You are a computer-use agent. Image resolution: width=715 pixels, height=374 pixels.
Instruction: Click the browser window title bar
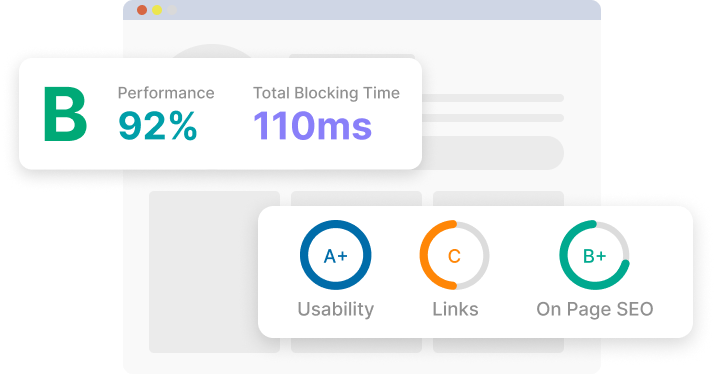click(x=362, y=10)
